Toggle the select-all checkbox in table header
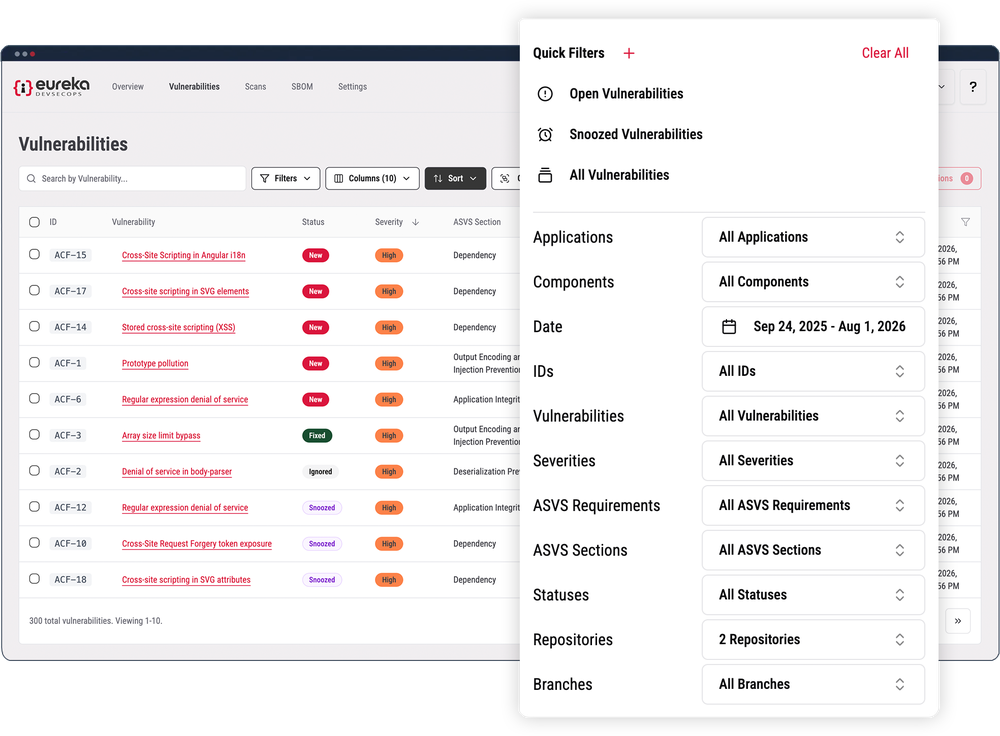 (x=34, y=223)
